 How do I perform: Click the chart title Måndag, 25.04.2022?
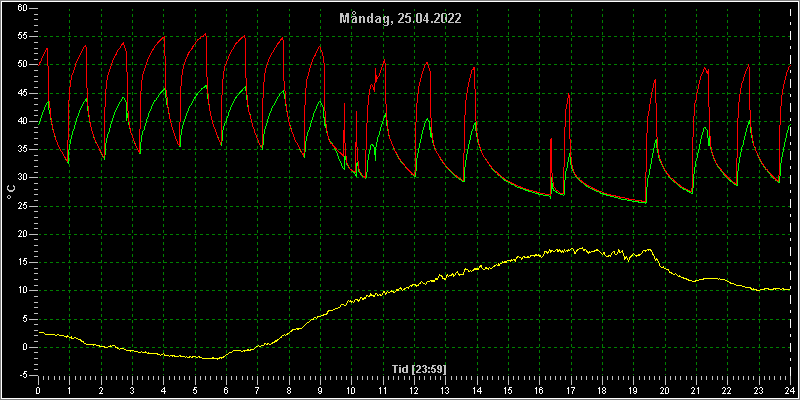401,19
